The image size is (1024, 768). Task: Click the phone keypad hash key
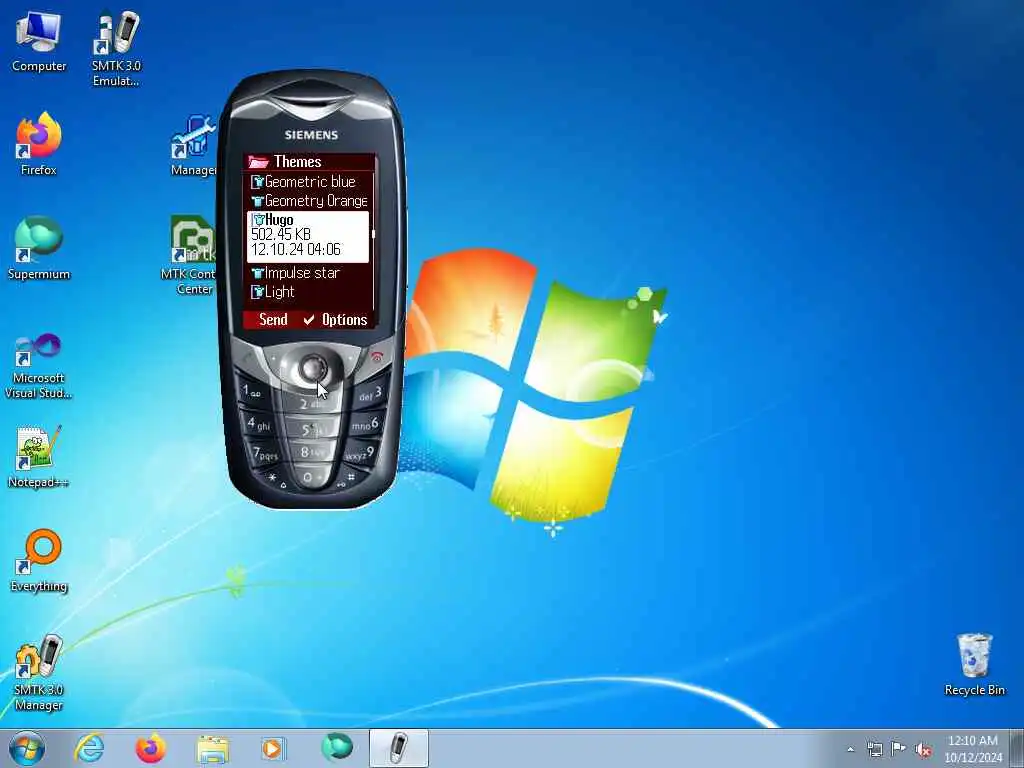tap(347, 479)
